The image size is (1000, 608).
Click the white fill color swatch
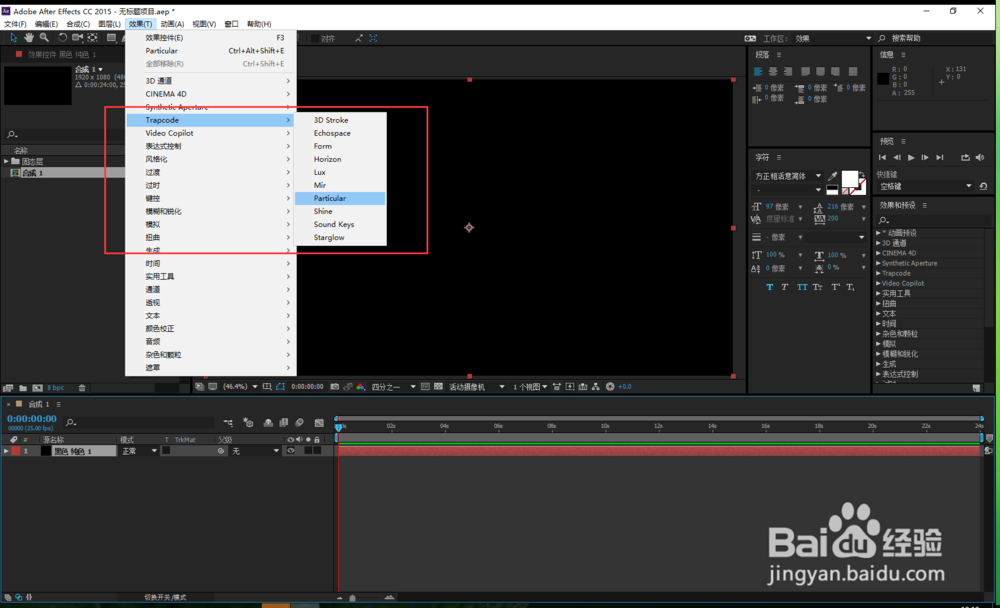point(849,179)
